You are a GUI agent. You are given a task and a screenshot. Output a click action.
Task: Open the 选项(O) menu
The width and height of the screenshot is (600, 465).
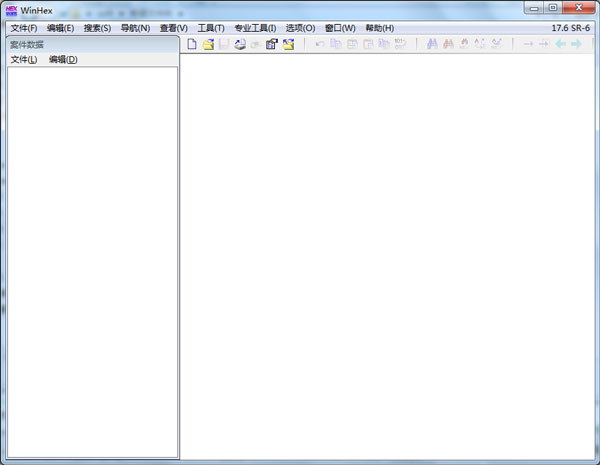(x=300, y=28)
